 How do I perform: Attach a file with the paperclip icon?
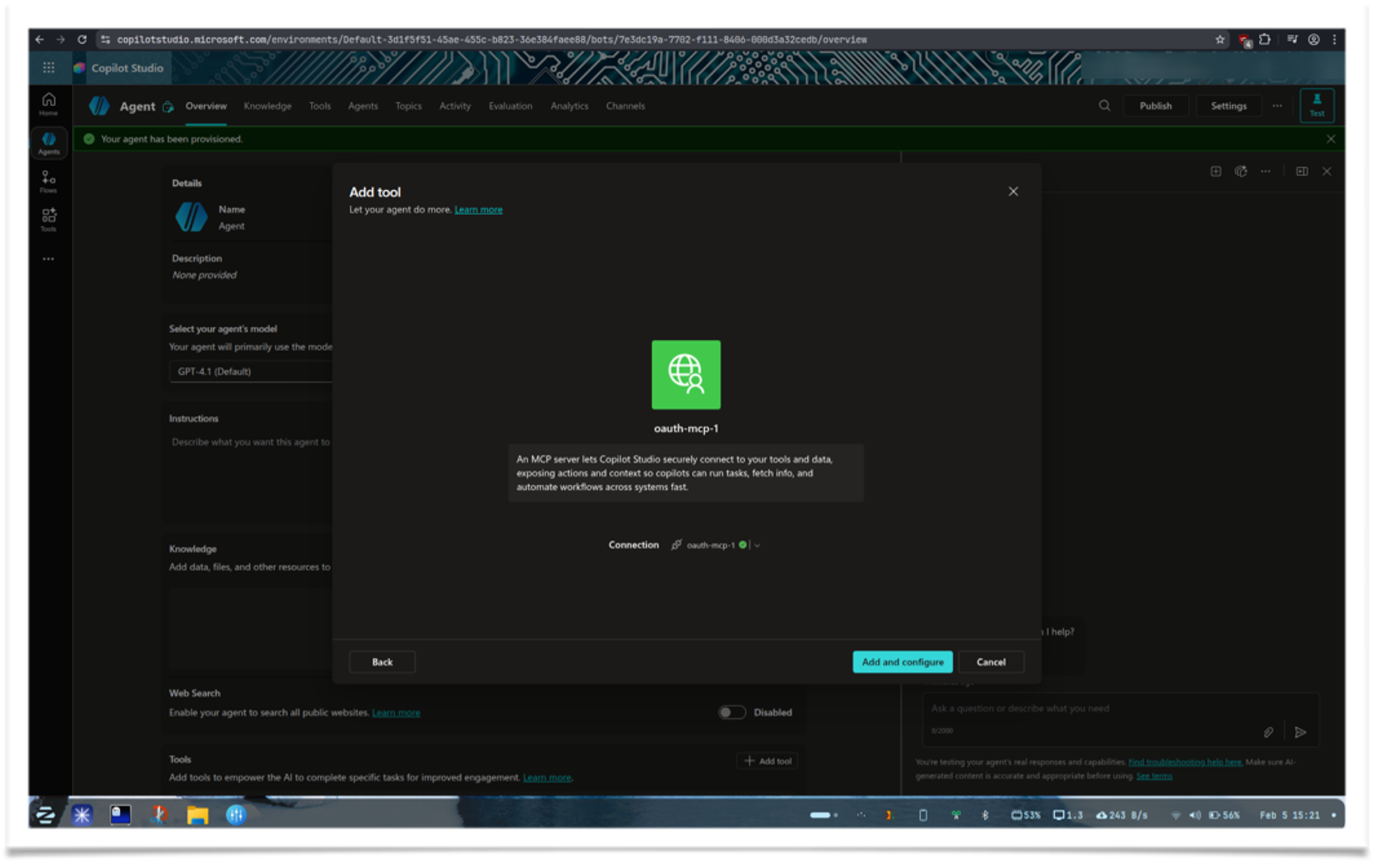[x=1269, y=732]
